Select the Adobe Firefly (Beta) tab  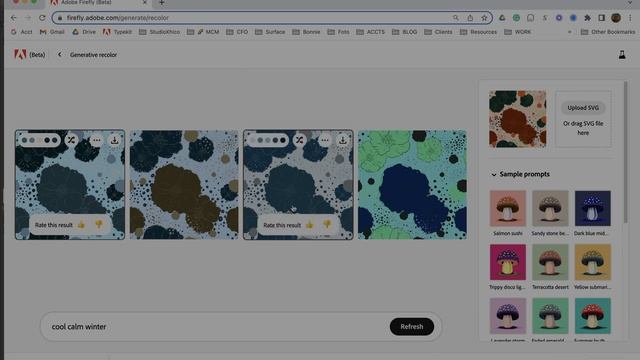pyautogui.click(x=99, y=3)
